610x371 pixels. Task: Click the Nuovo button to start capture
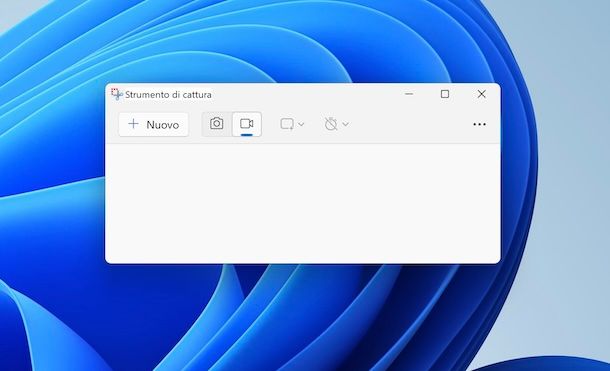point(154,124)
